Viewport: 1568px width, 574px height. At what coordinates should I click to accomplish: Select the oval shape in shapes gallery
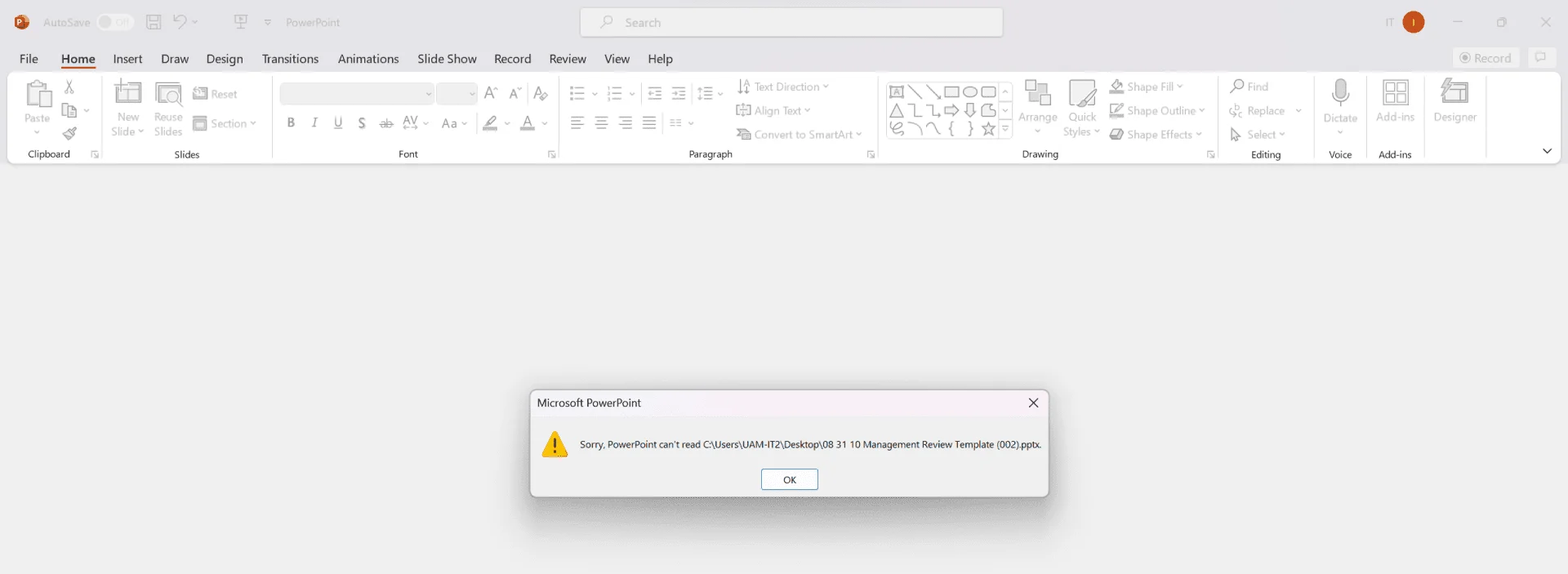pos(970,91)
